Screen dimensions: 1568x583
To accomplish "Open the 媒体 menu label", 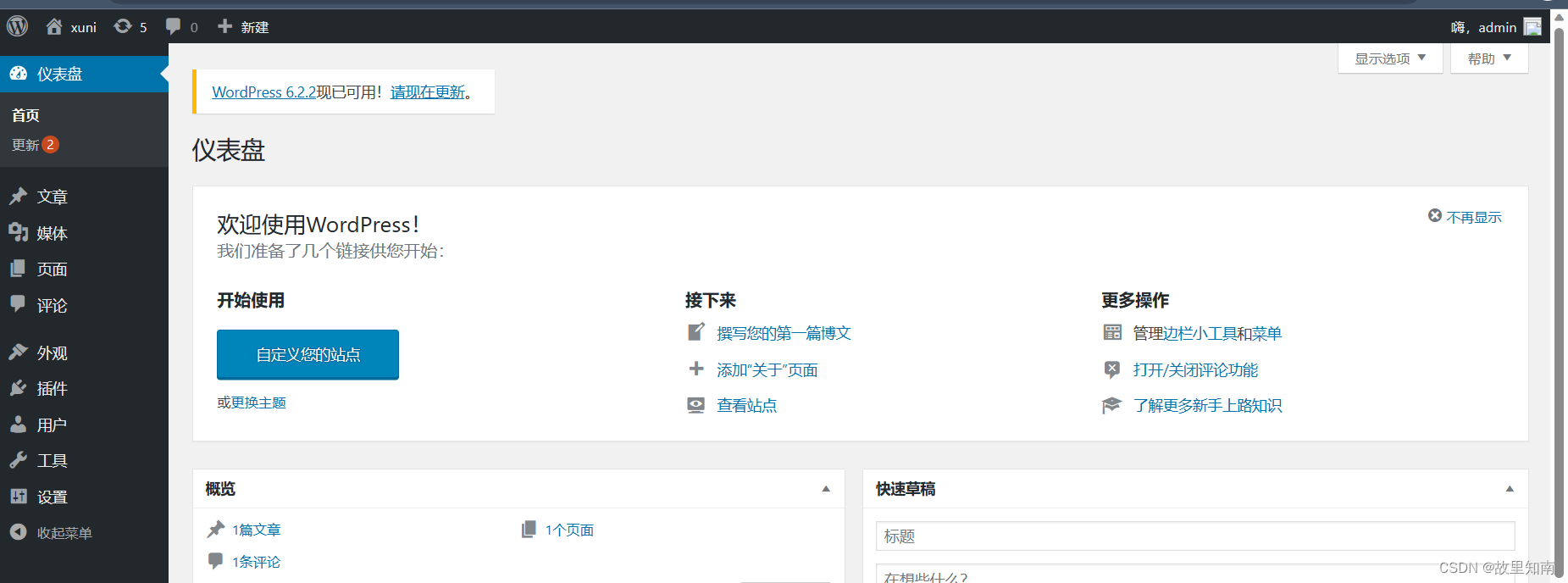I will (x=53, y=233).
